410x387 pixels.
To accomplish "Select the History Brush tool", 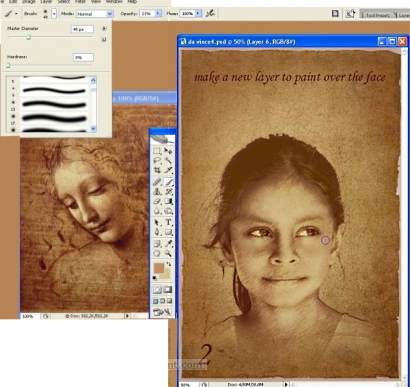I will point(168,192).
